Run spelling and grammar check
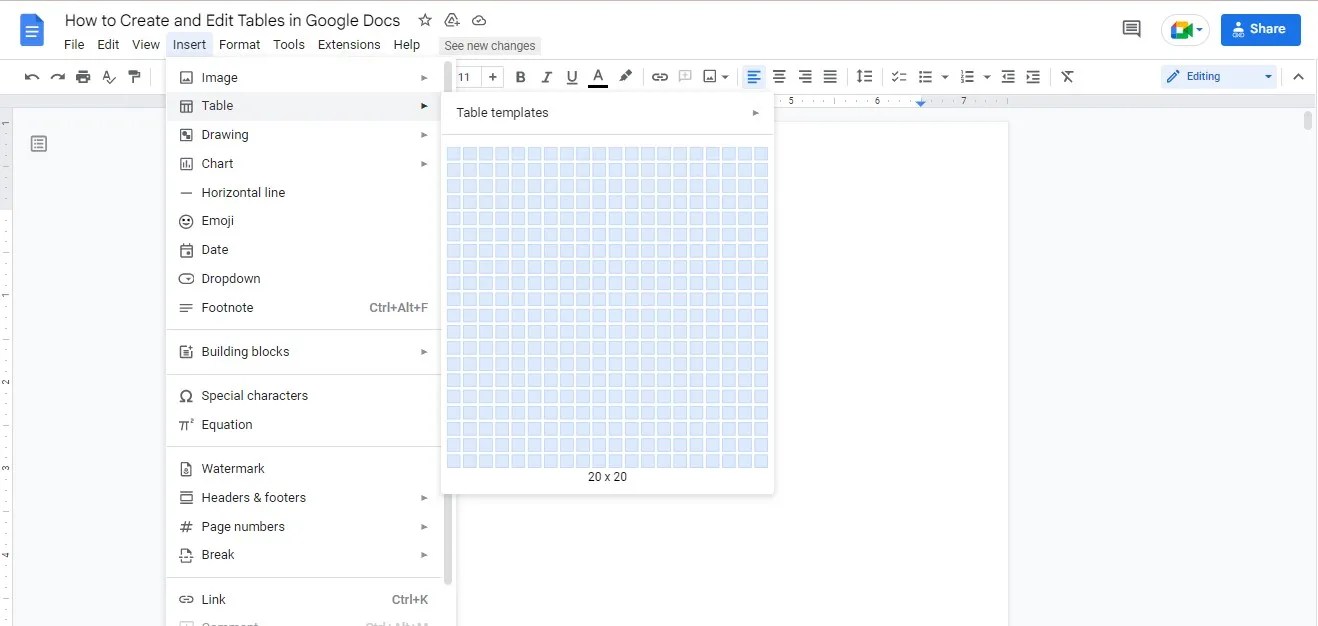The image size is (1318, 626). (x=108, y=76)
